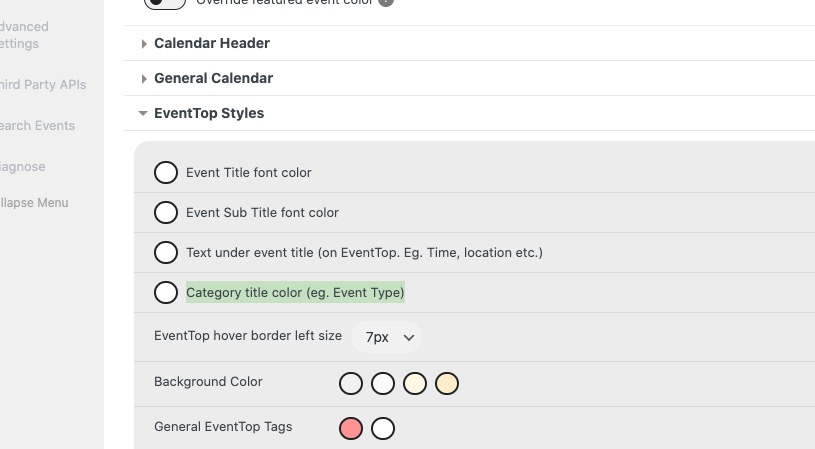The width and height of the screenshot is (815, 449).
Task: Select the second Background Color swatch
Action: pos(383,384)
